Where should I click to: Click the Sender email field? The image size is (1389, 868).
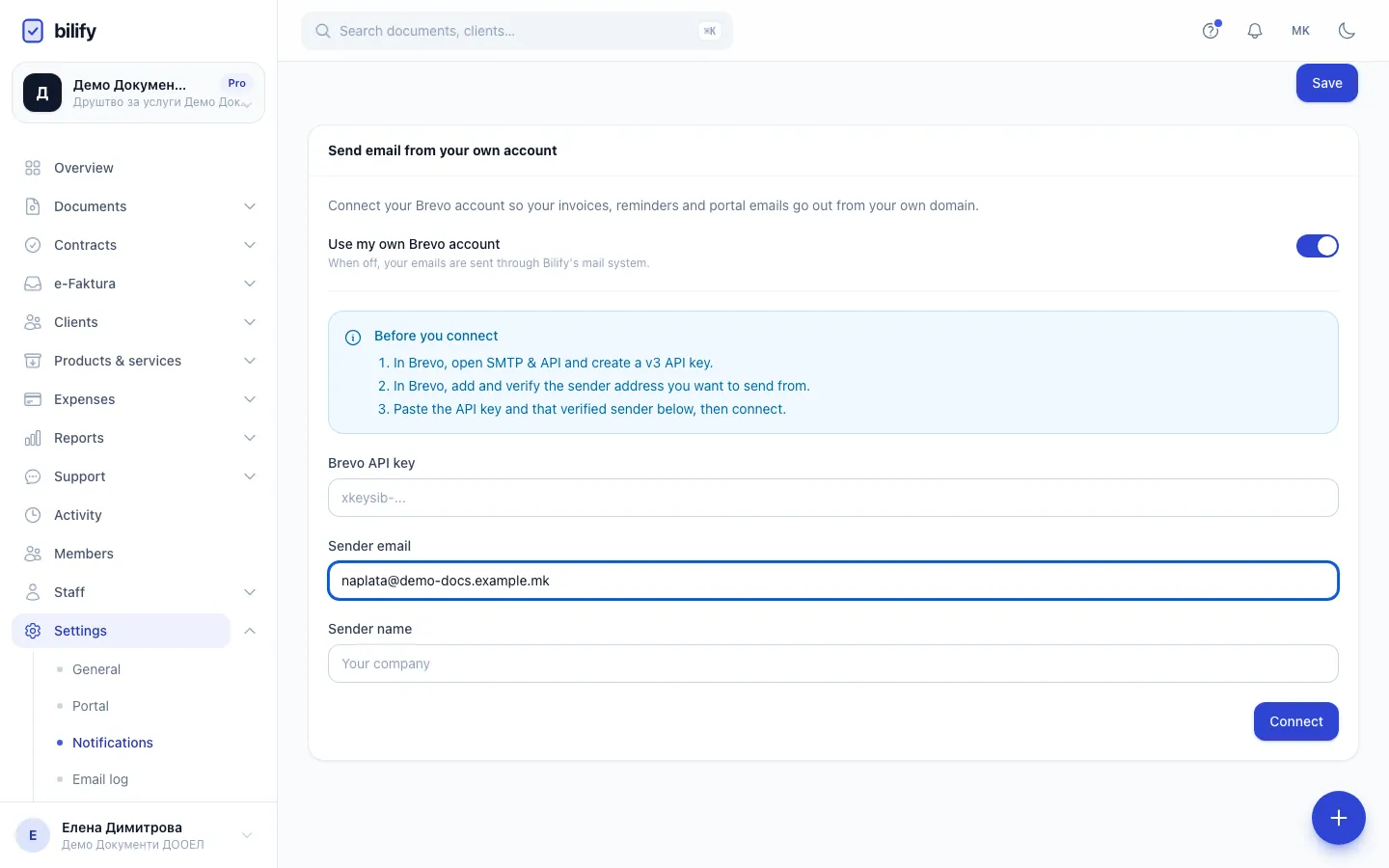(833, 581)
